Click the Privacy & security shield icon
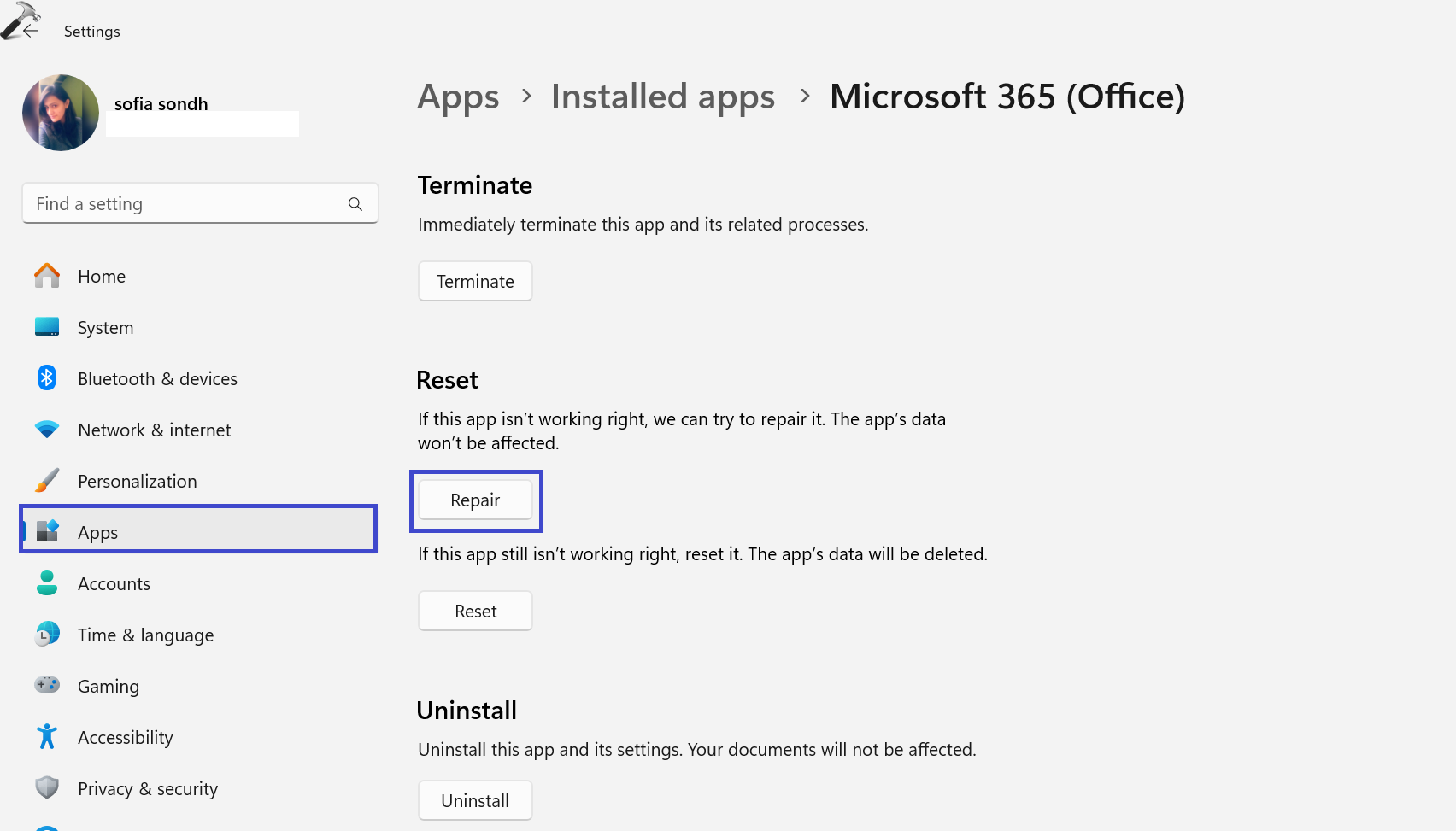 pos(47,787)
